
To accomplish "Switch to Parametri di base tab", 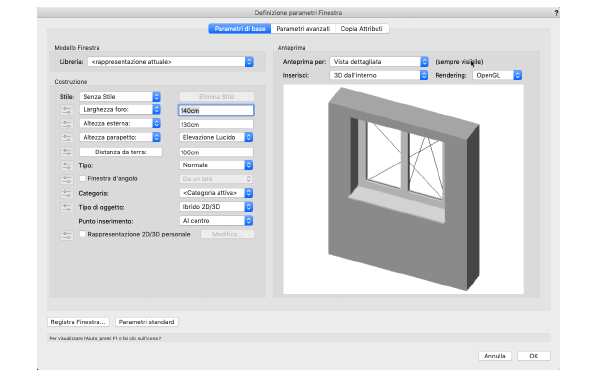I will tap(240, 29).
